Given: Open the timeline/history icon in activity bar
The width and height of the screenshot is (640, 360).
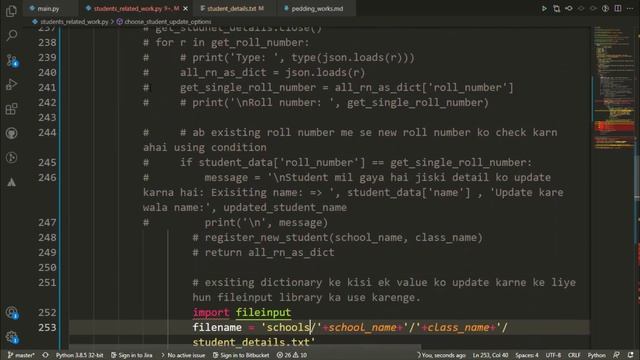Looking at the screenshot, I should [x=11, y=158].
